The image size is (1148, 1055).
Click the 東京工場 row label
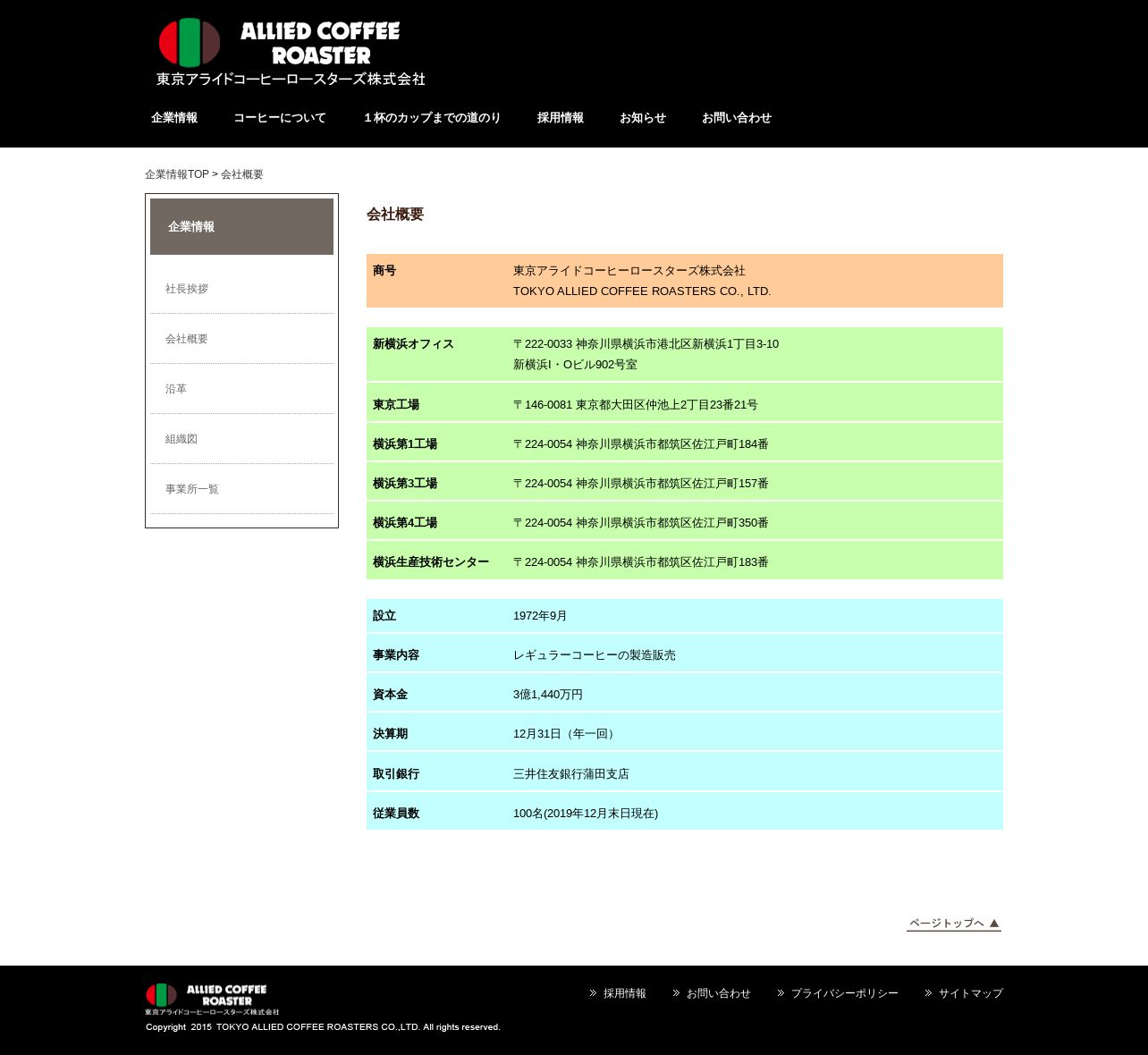point(396,405)
